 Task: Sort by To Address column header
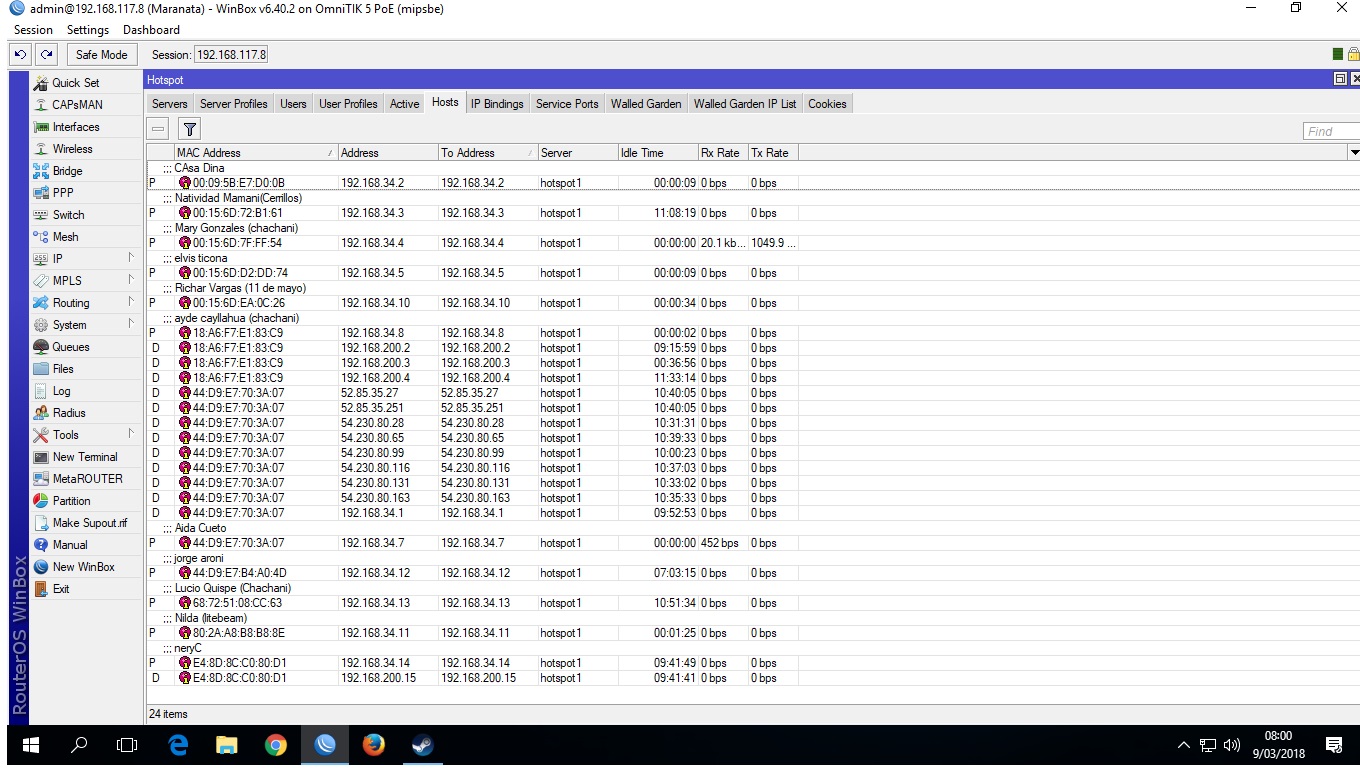[488, 153]
